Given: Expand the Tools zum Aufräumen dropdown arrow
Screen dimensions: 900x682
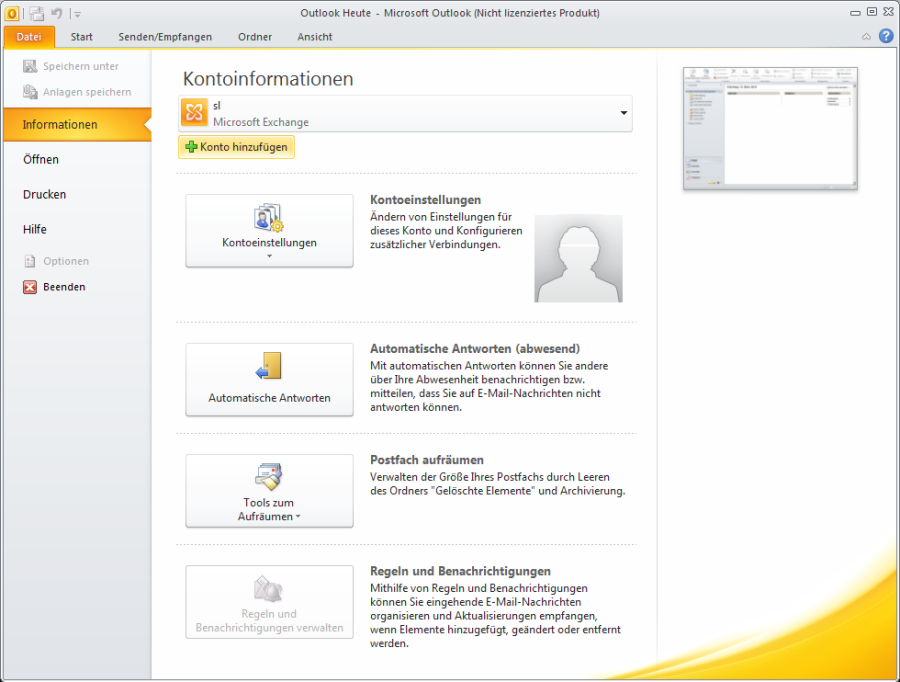Looking at the screenshot, I should [298, 517].
